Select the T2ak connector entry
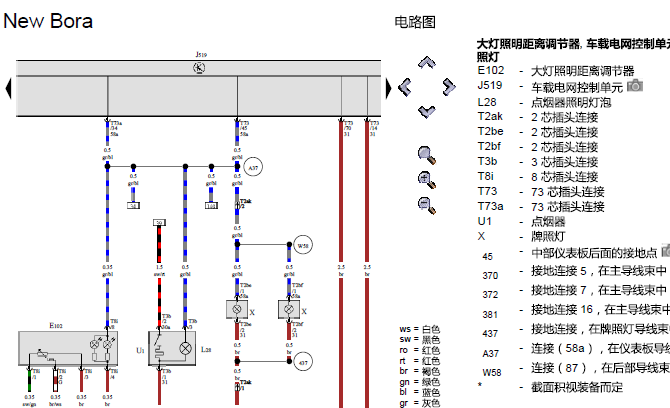 (x=538, y=117)
